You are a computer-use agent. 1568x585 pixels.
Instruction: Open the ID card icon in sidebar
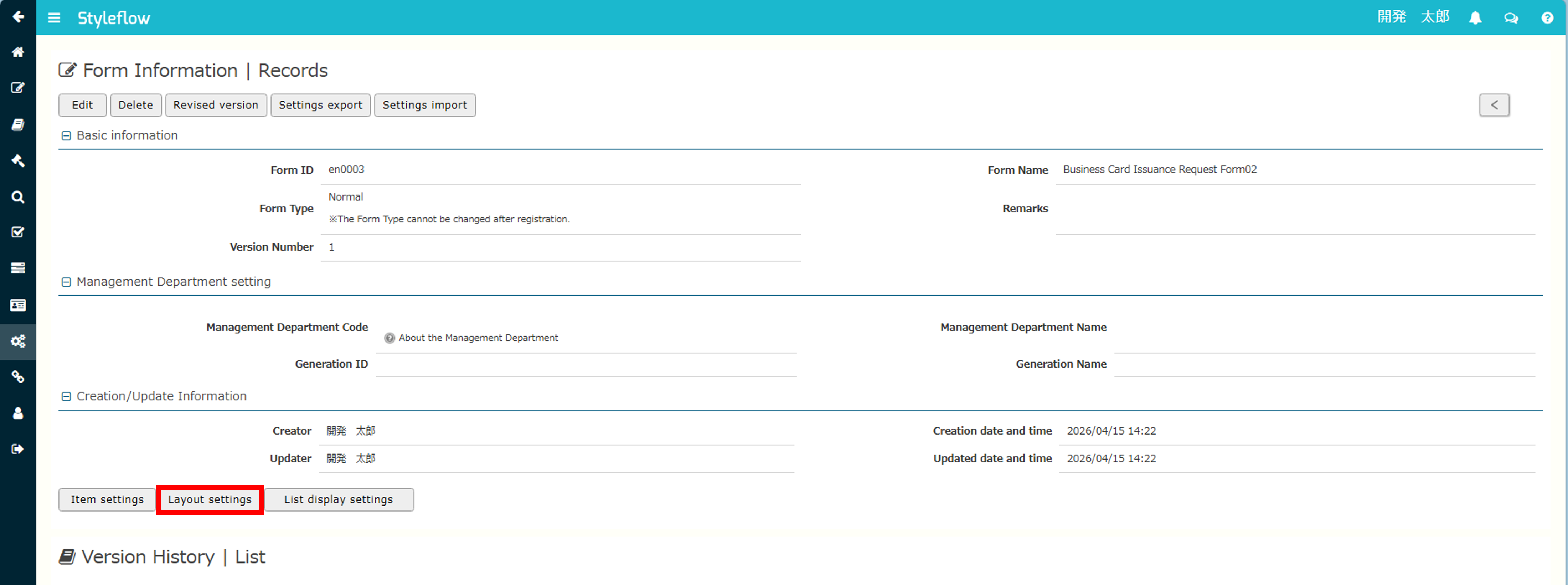(18, 305)
